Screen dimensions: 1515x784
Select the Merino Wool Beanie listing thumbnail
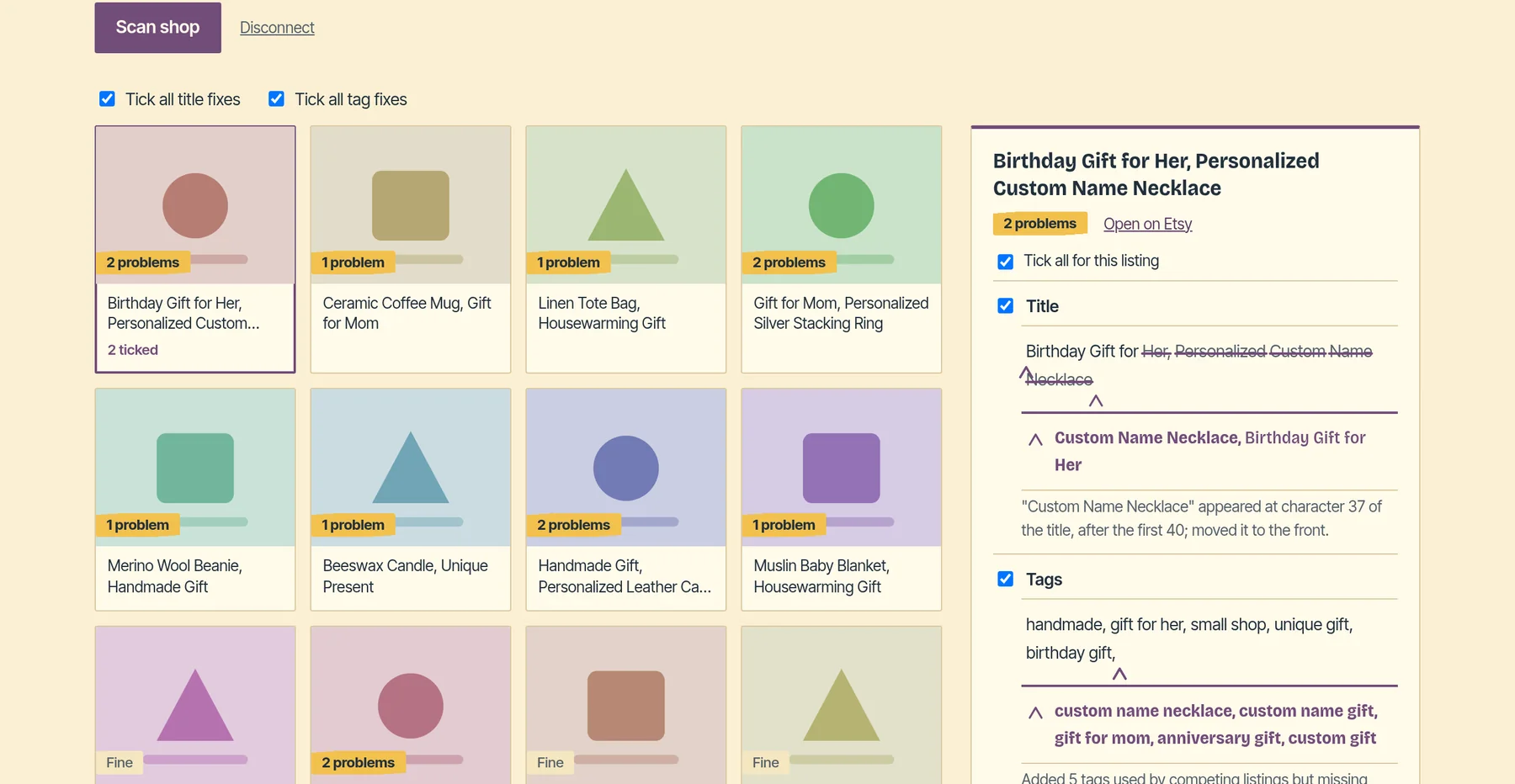[x=195, y=468]
